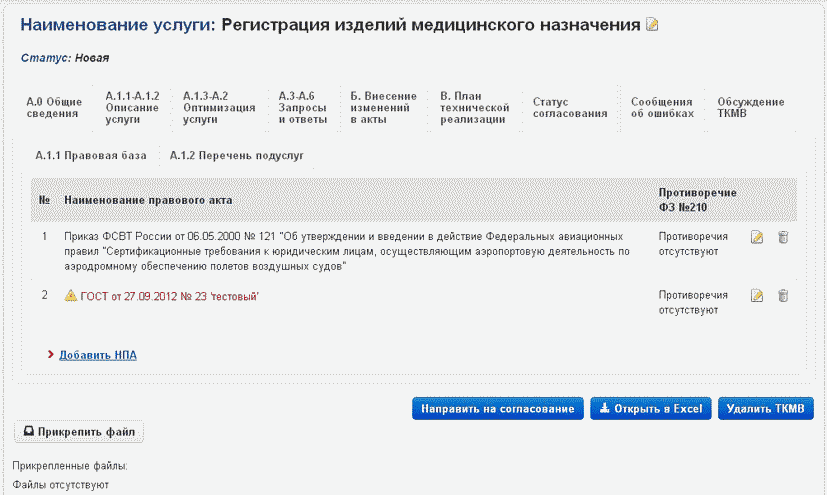Delete the ГОСТ от 27.09.2012 row
The width and height of the screenshot is (827, 495).
(x=783, y=296)
